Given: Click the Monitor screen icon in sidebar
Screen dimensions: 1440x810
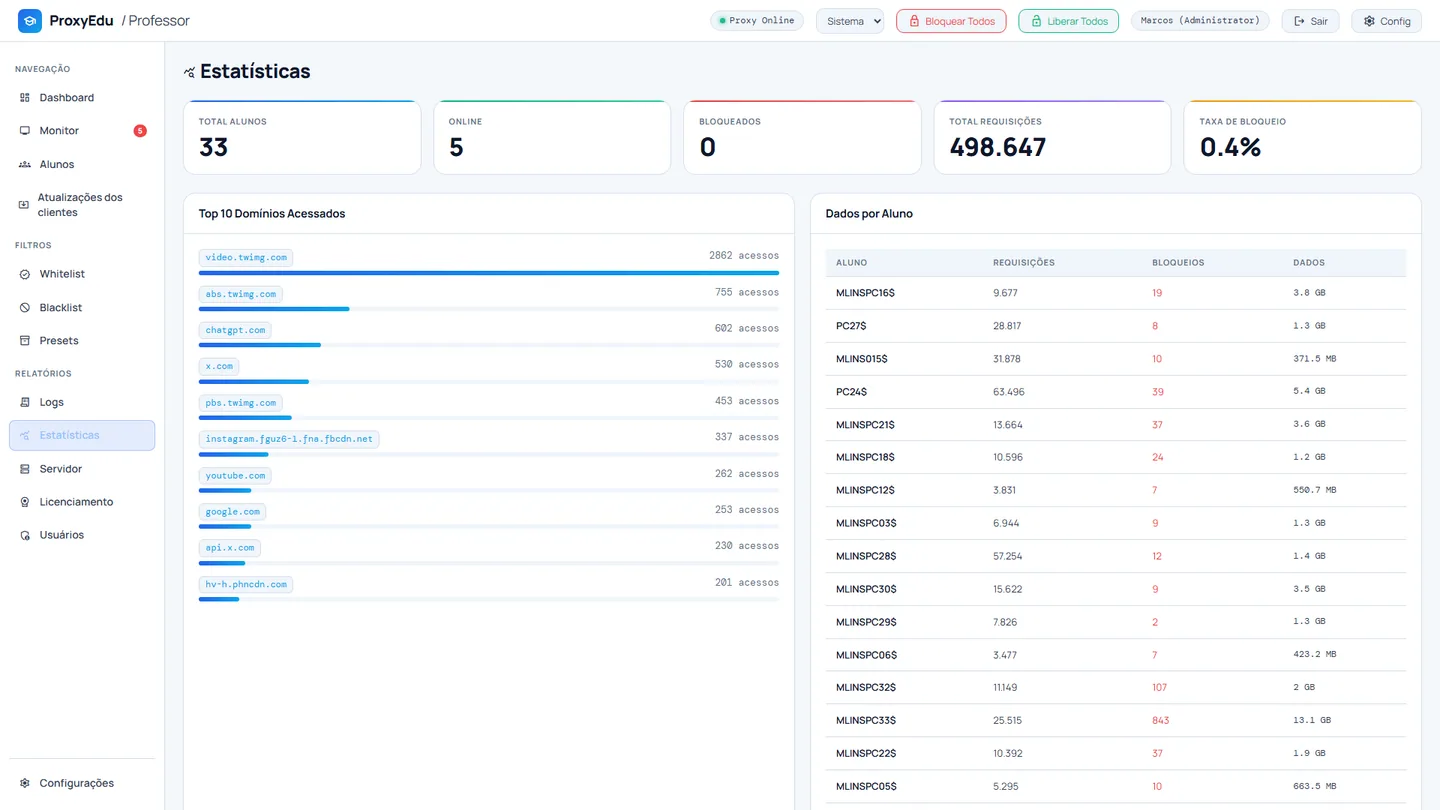Looking at the screenshot, I should (25, 131).
